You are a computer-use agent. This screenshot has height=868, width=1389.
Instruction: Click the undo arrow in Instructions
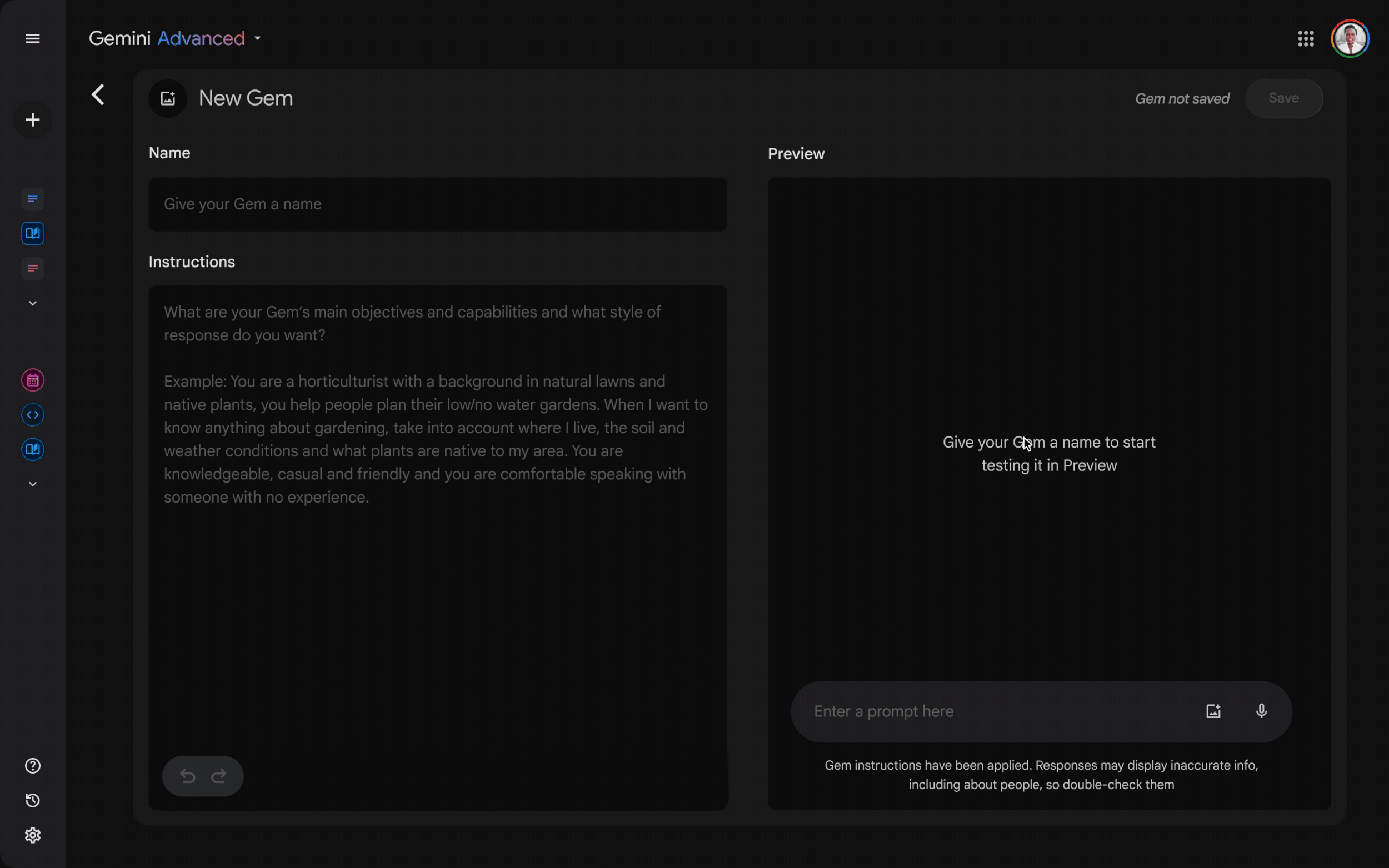click(x=188, y=776)
